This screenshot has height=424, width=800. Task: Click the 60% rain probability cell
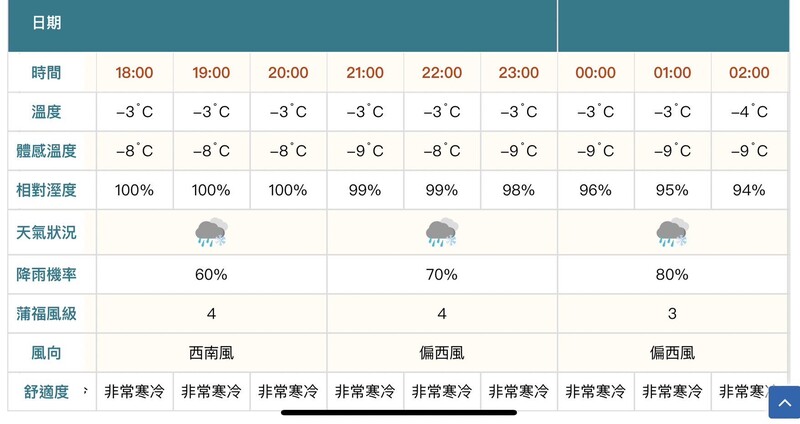pos(211,275)
